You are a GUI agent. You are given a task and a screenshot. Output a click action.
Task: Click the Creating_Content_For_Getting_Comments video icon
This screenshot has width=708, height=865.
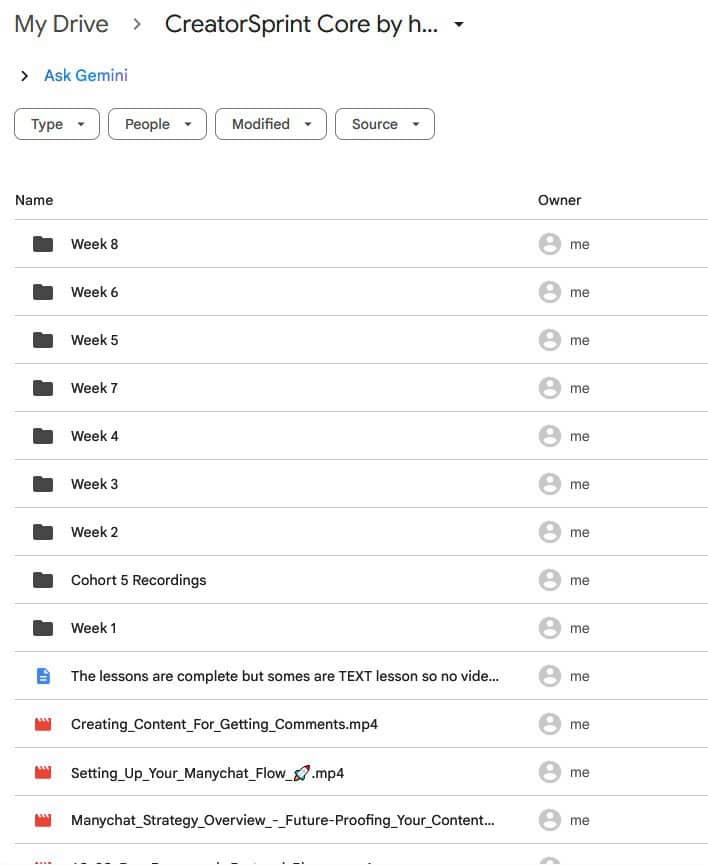[42, 724]
